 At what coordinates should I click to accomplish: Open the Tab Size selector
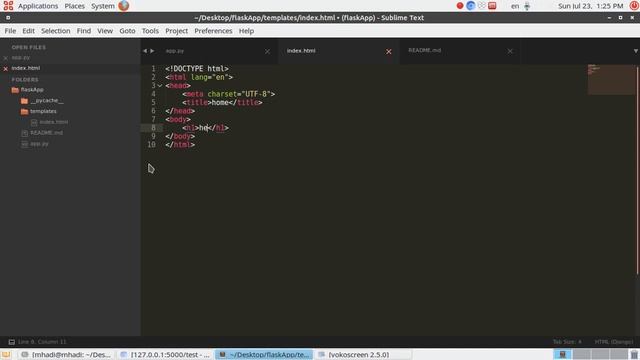coord(567,342)
